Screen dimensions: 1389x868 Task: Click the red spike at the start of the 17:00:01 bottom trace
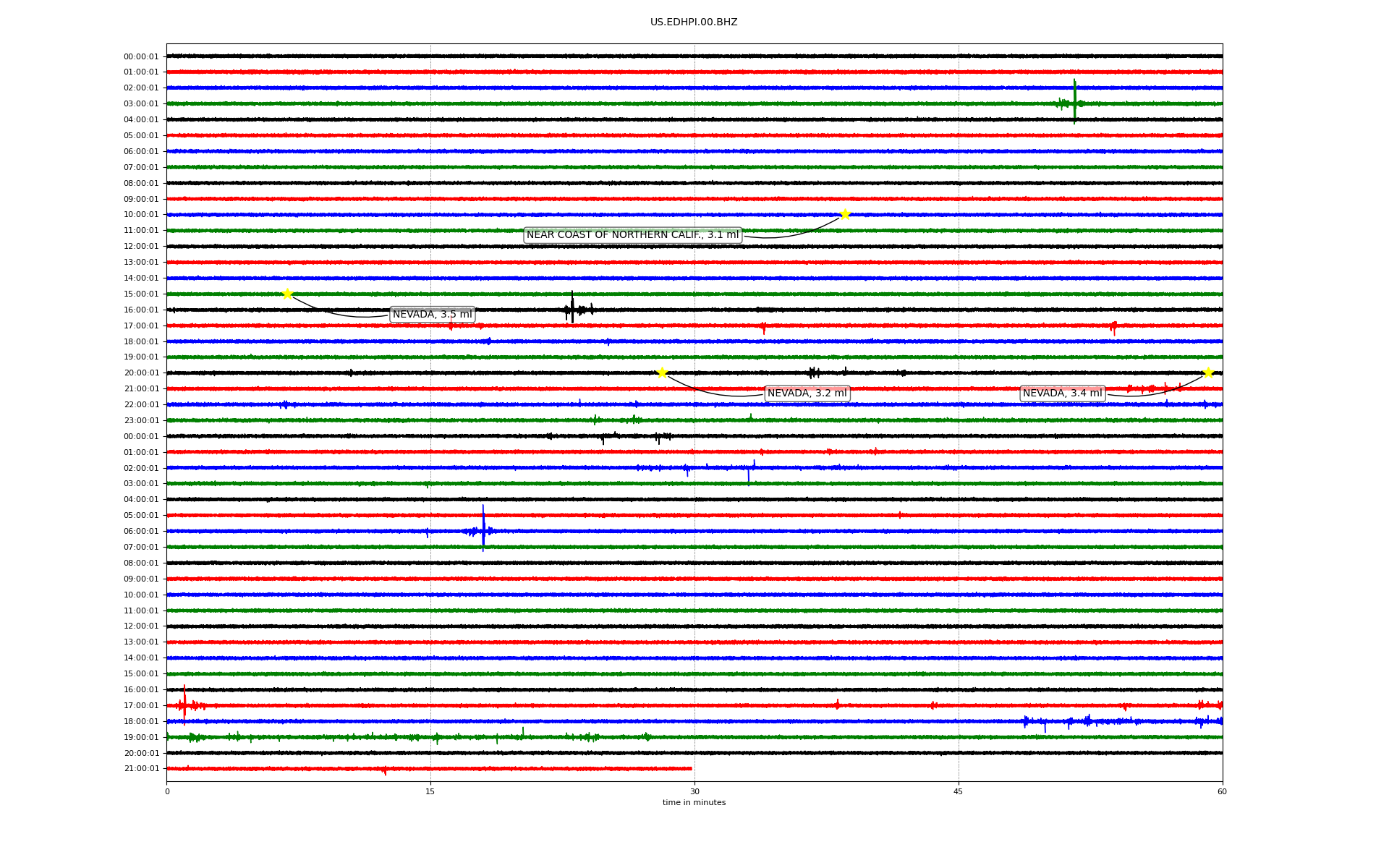[184, 704]
